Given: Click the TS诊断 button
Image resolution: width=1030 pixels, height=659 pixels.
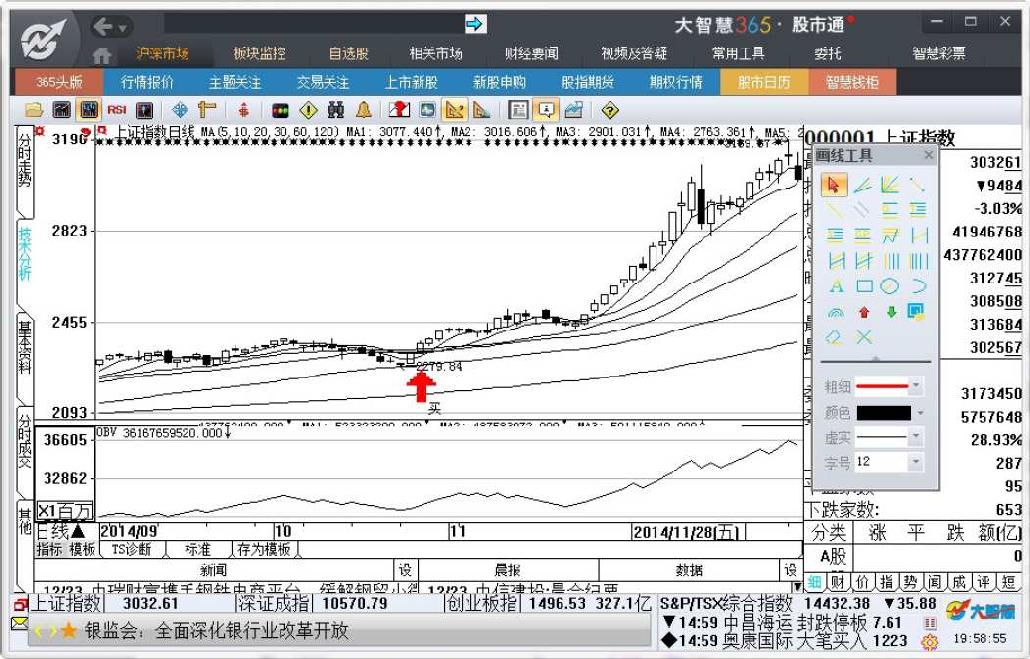Looking at the screenshot, I should pos(131,549).
